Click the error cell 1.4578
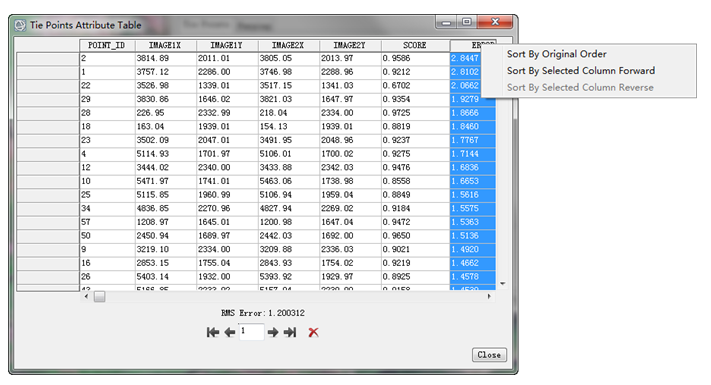 coord(472,277)
